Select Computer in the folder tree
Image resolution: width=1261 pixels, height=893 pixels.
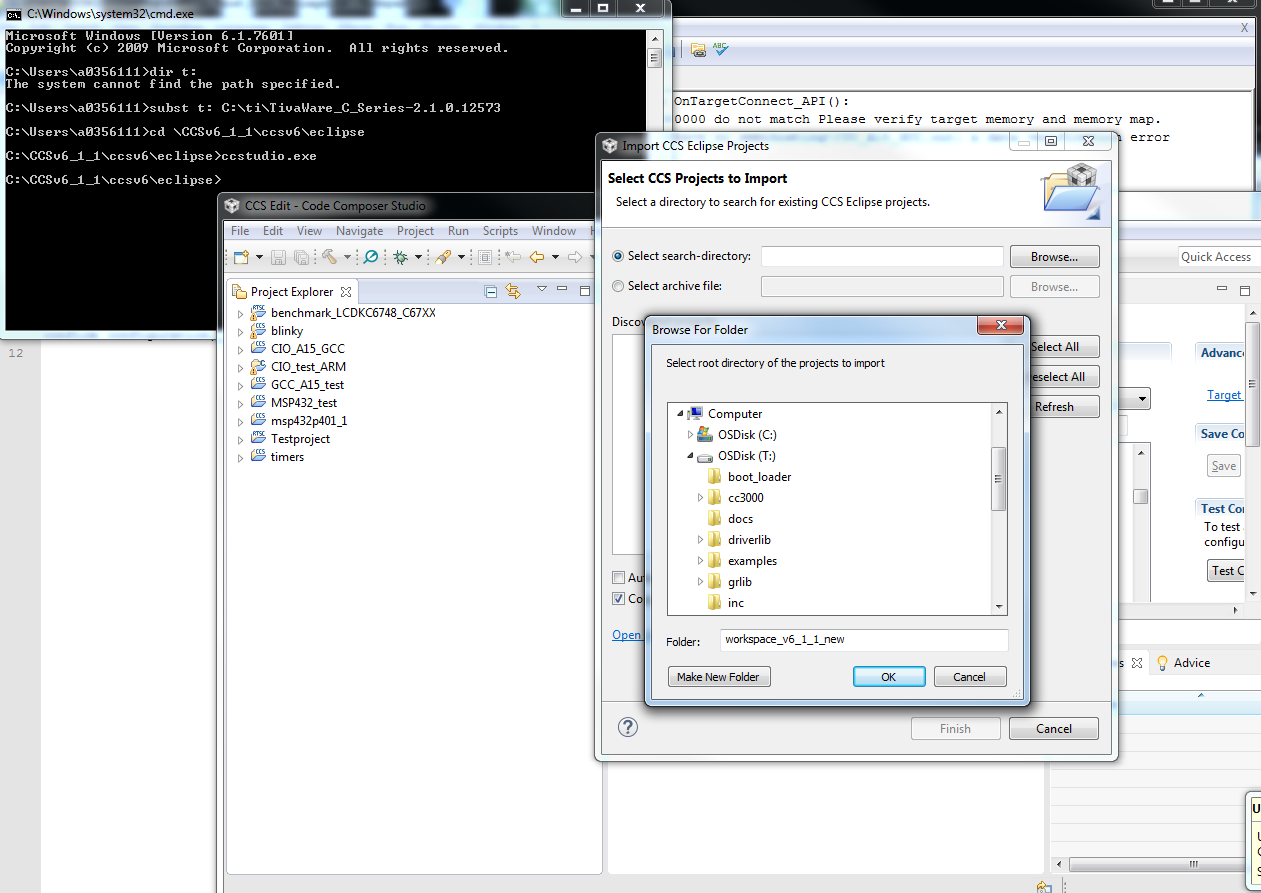coord(735,414)
